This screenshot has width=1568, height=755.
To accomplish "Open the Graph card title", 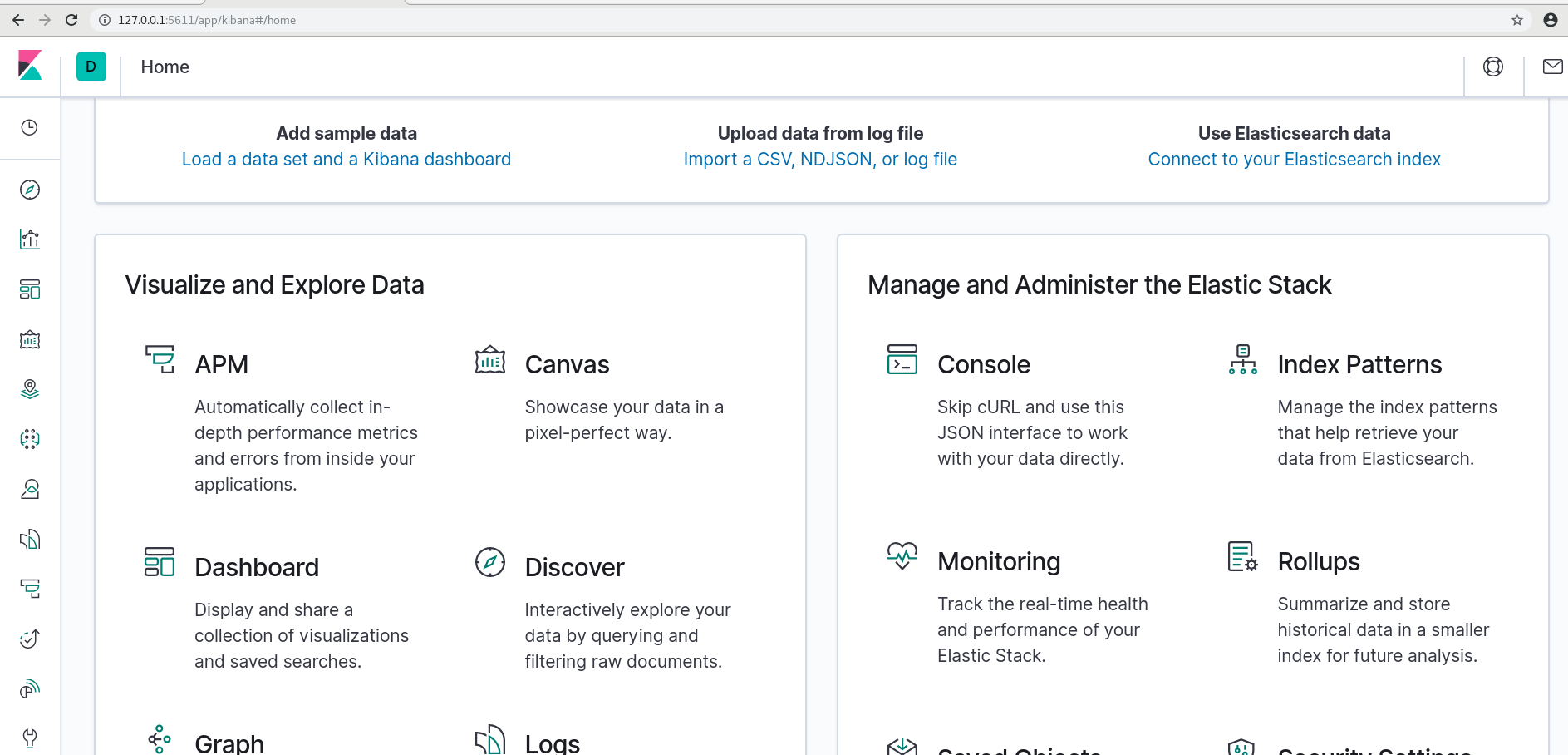I will [229, 743].
